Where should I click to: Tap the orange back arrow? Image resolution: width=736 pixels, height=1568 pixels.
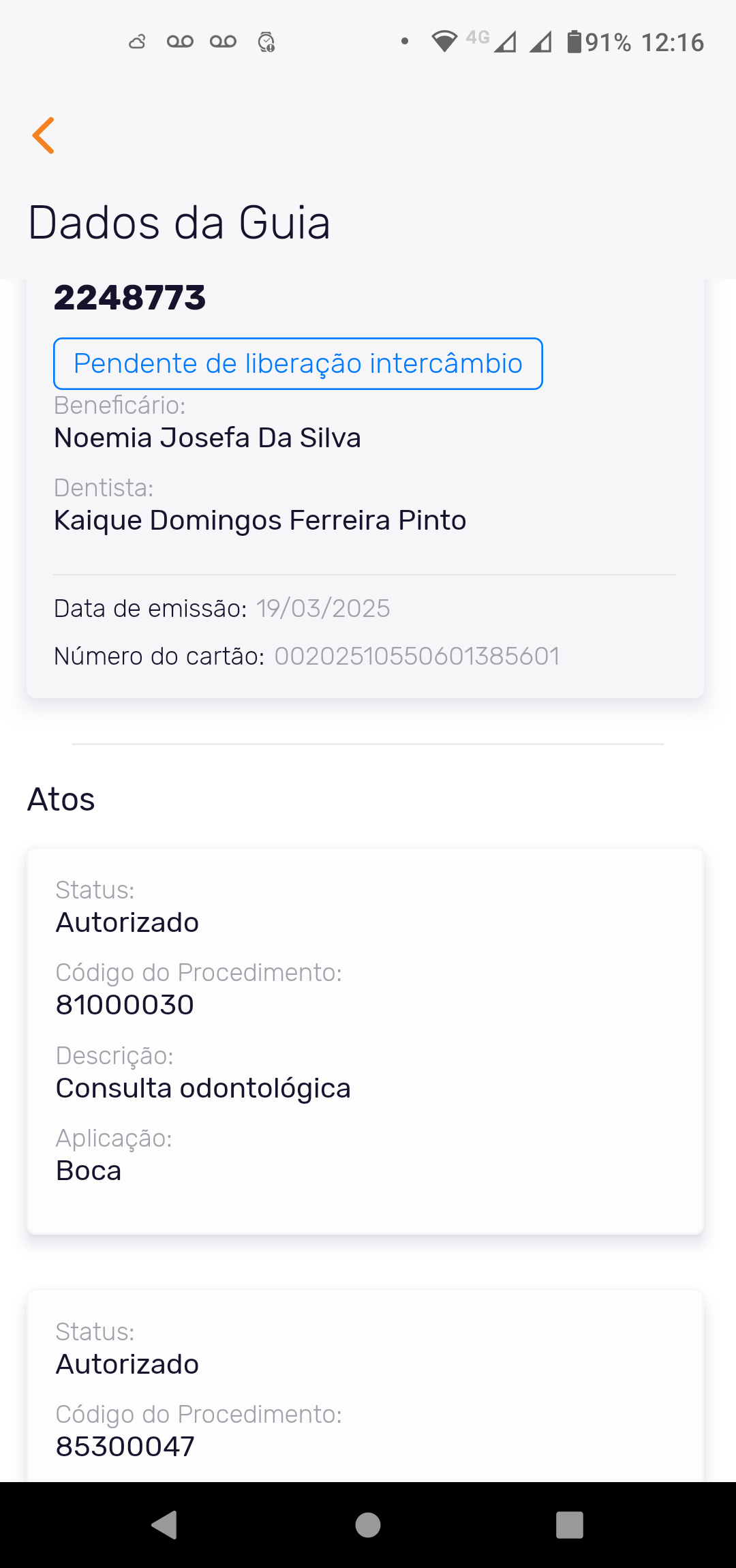point(44,135)
